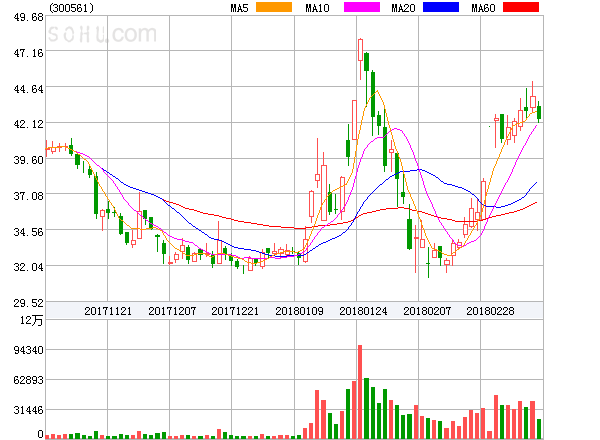This screenshot has width=600, height=440.
Task: Click the 31446 volume axis label
Action: pyautogui.click(x=29, y=410)
